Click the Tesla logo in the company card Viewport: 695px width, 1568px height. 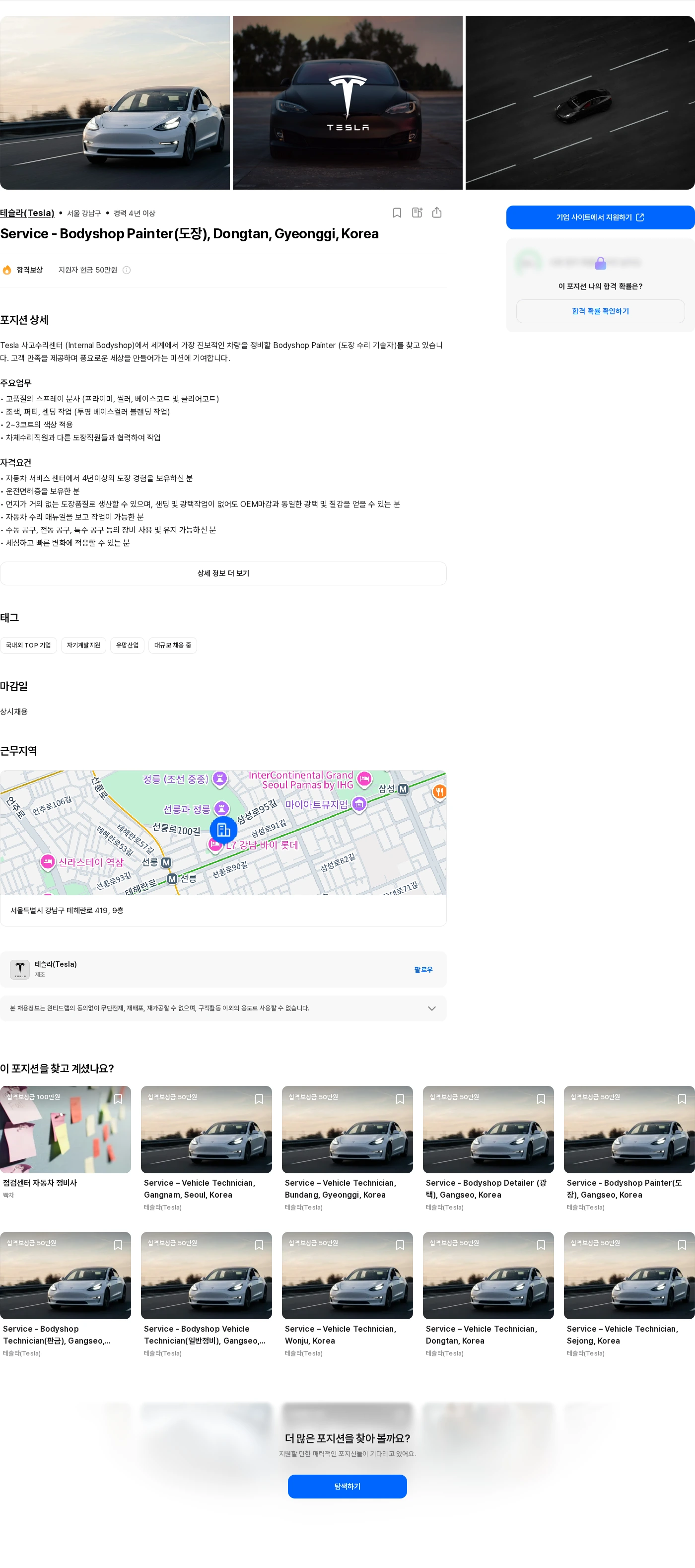pyautogui.click(x=20, y=969)
